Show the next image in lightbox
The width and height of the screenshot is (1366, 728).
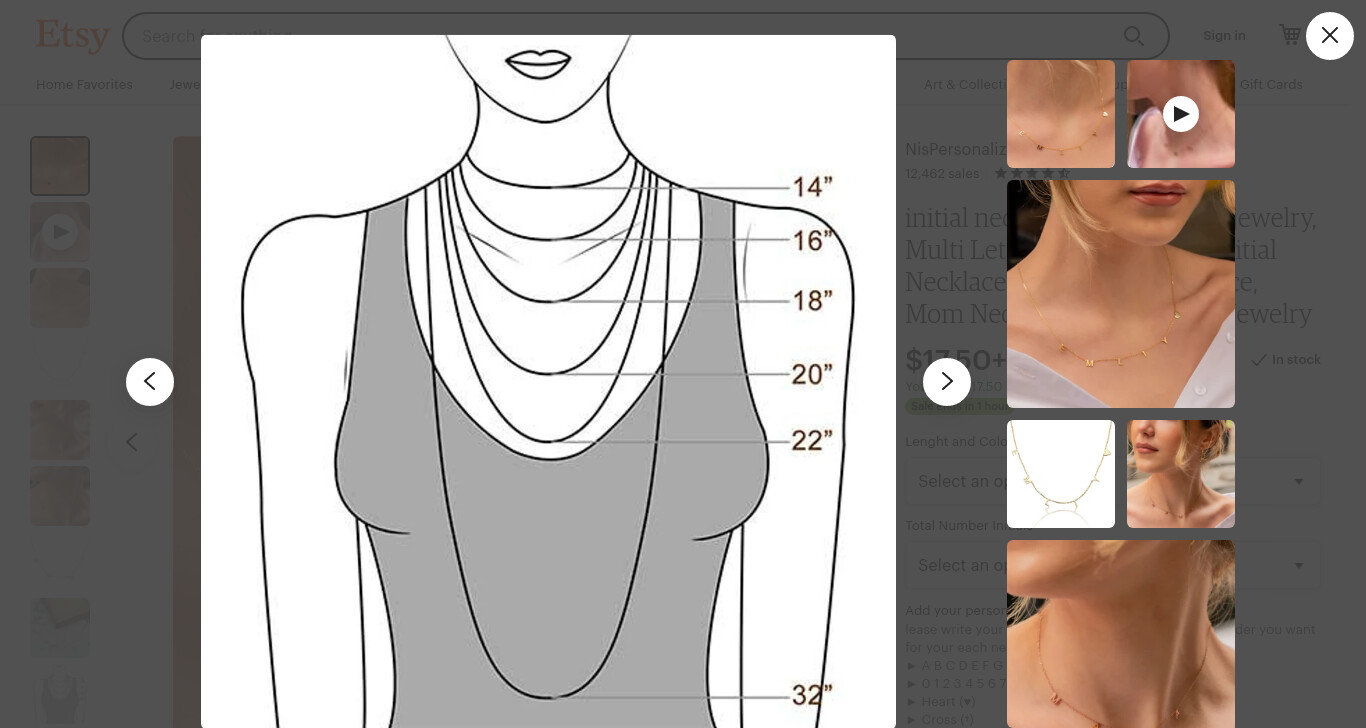point(947,382)
